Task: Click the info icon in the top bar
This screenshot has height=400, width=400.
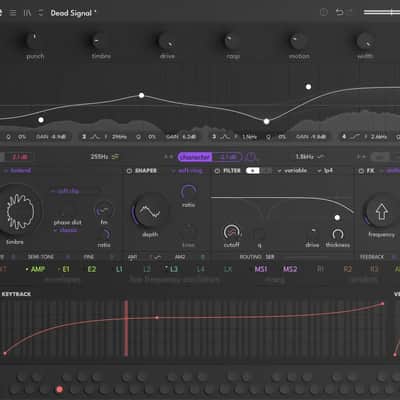Action: 324,12
